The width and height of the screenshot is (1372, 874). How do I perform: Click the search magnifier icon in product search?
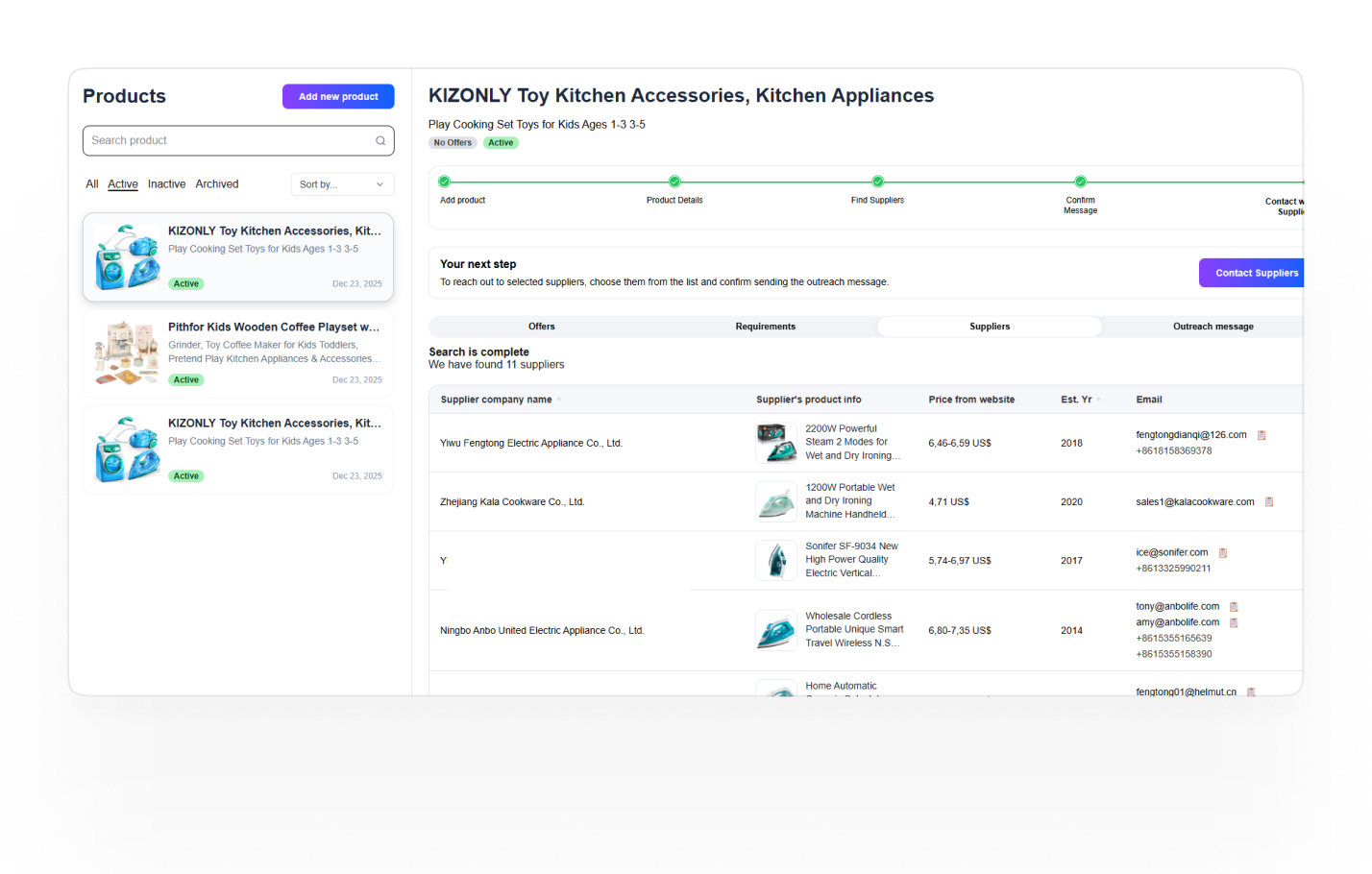point(380,140)
